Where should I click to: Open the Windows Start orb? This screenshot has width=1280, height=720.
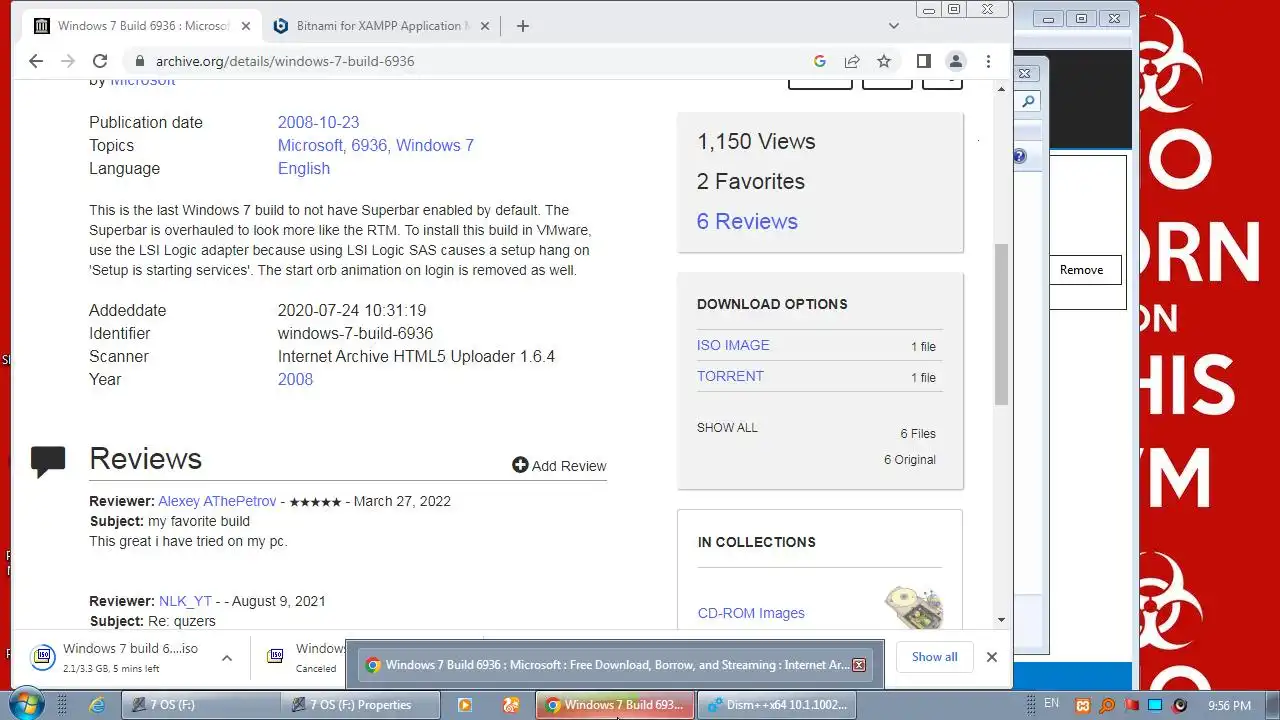[25, 704]
